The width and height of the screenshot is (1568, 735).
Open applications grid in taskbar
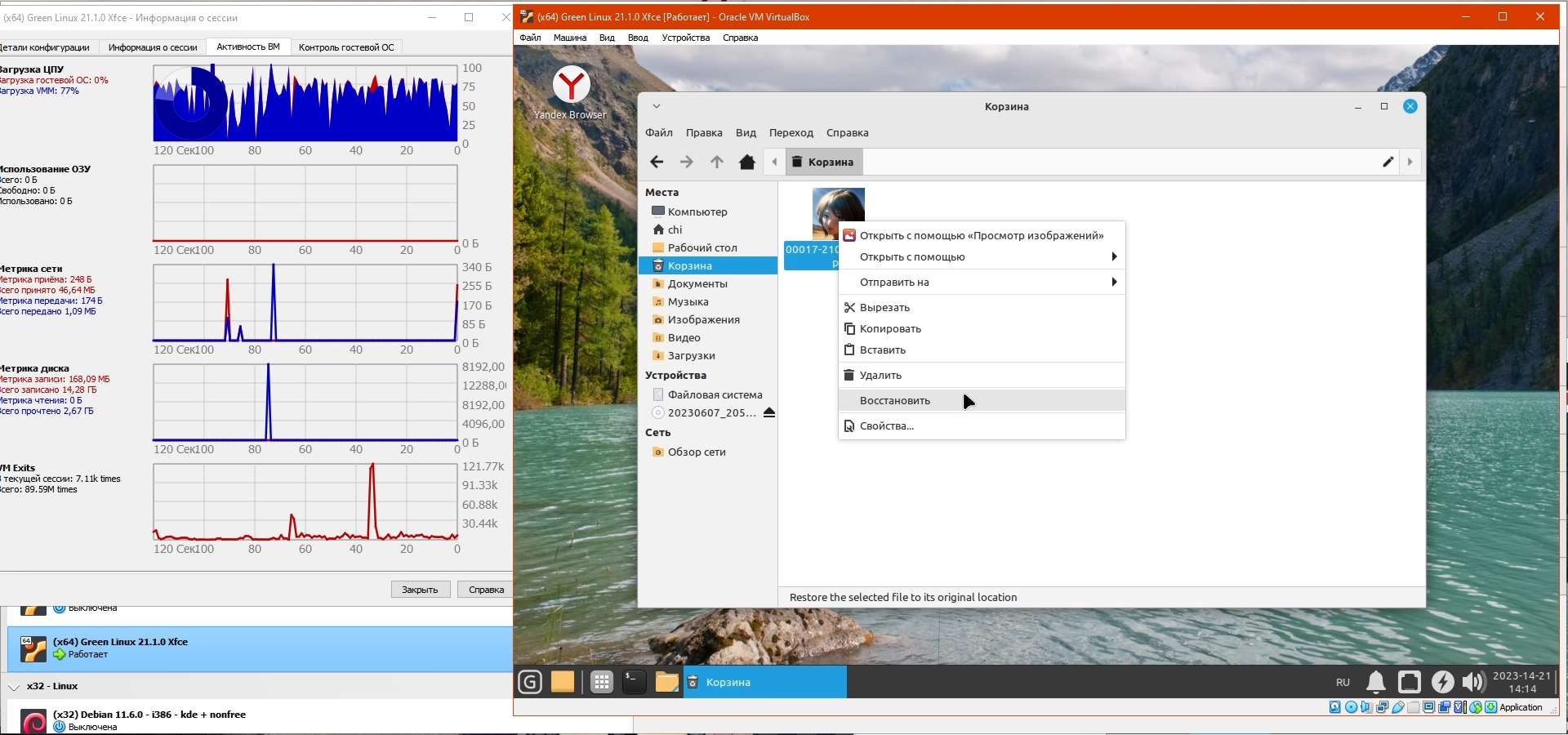602,682
